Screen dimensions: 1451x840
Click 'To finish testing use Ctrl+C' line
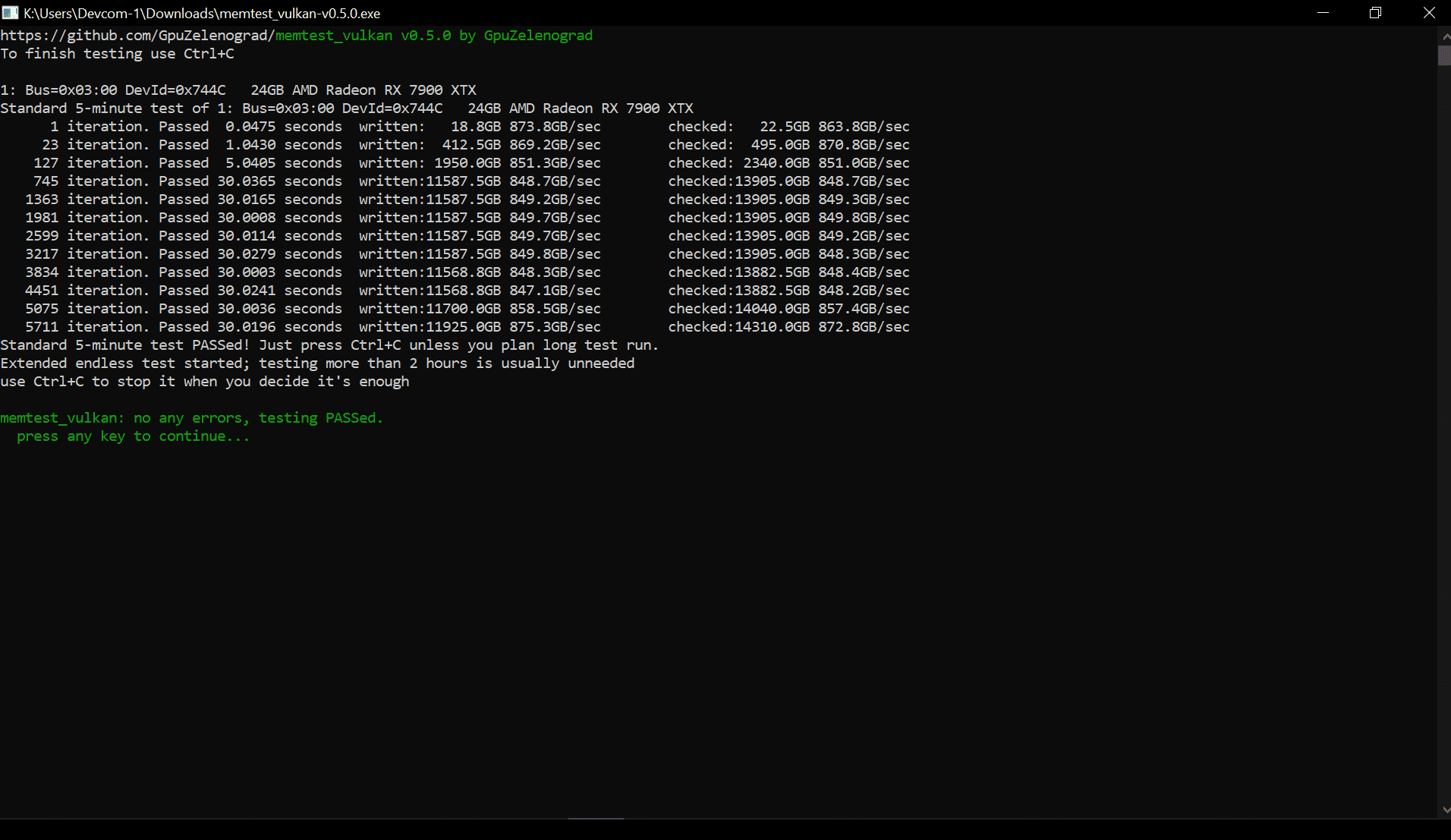pos(118,54)
